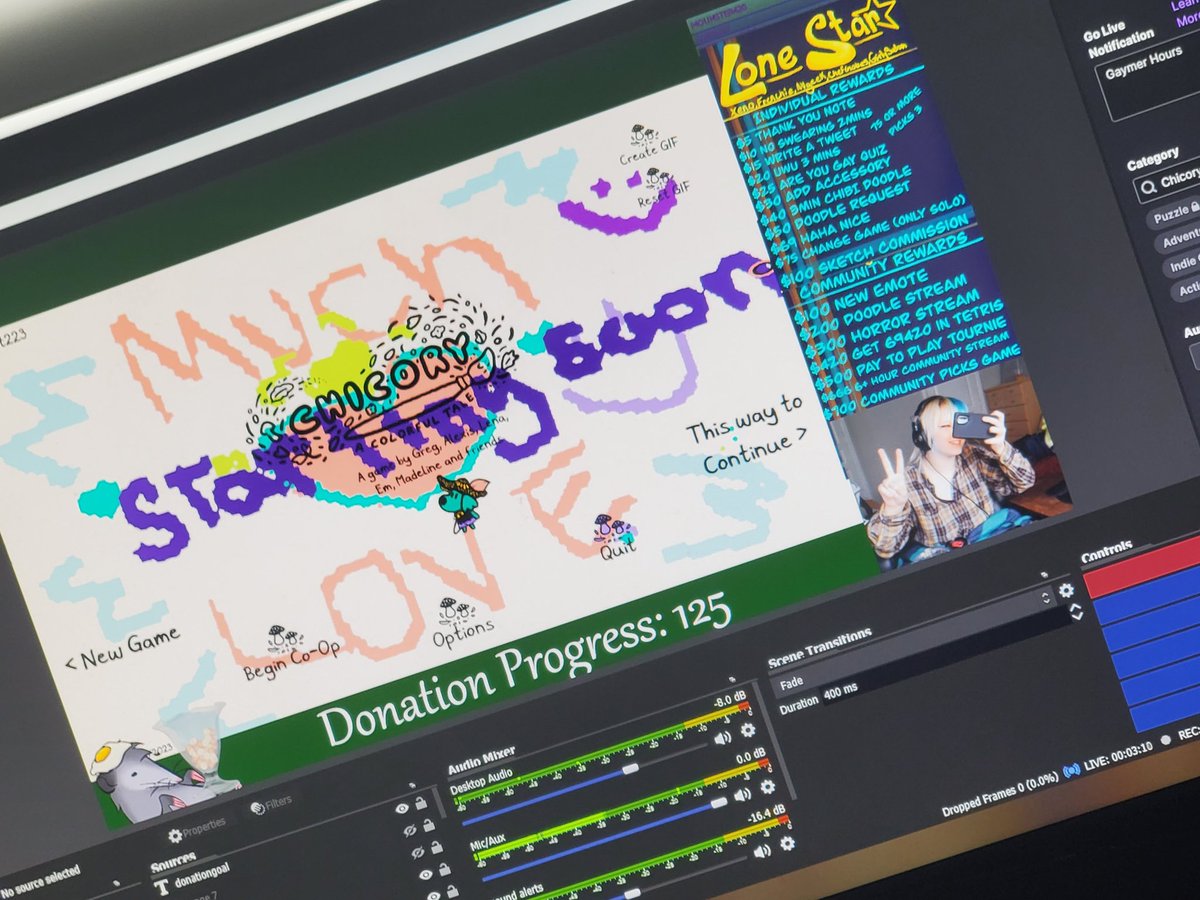Screen dimensions: 1200x900
Task: Mute Desktop Audio with its speaker icon
Action: point(721,739)
